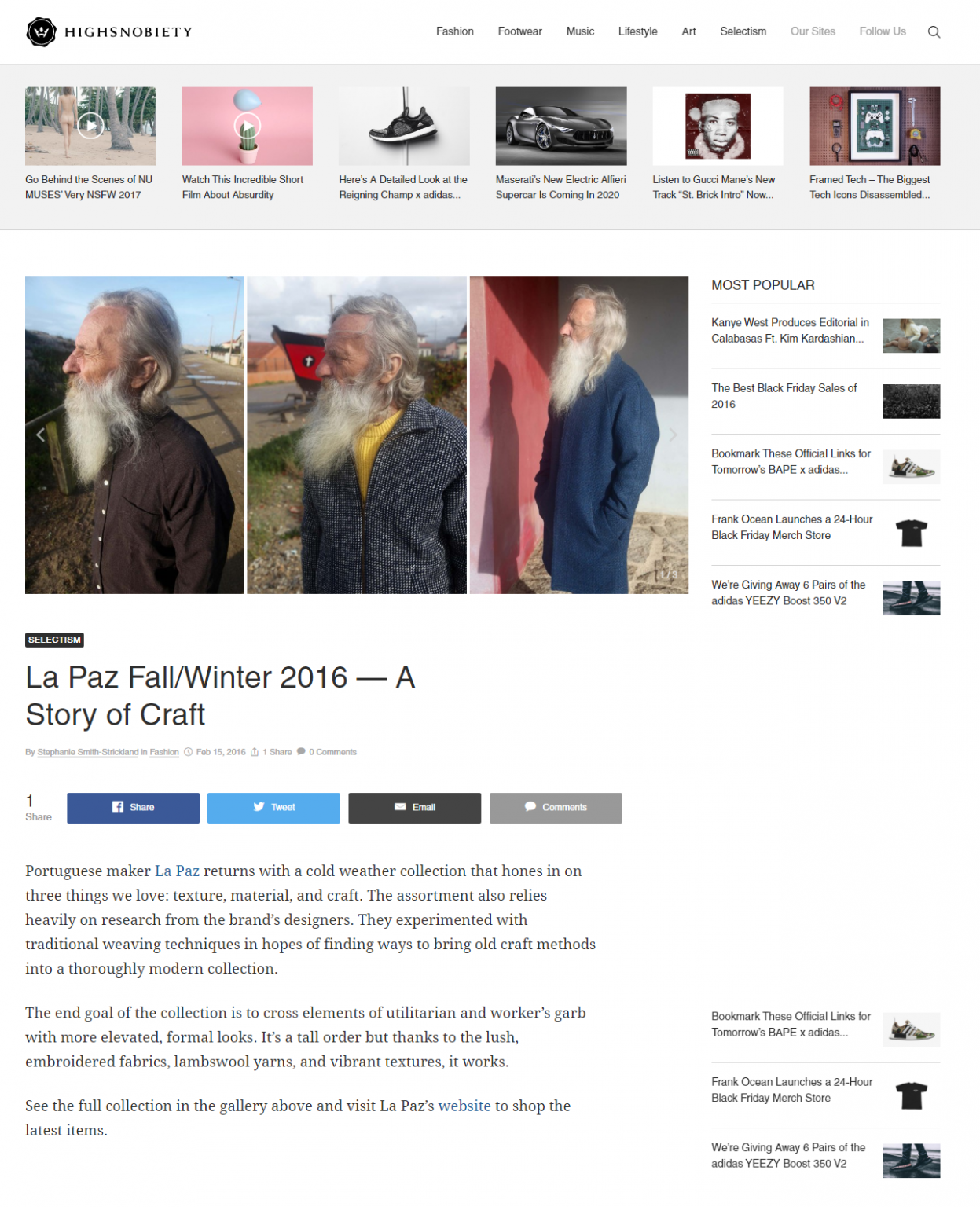Open the Fashion menu item

tap(455, 31)
